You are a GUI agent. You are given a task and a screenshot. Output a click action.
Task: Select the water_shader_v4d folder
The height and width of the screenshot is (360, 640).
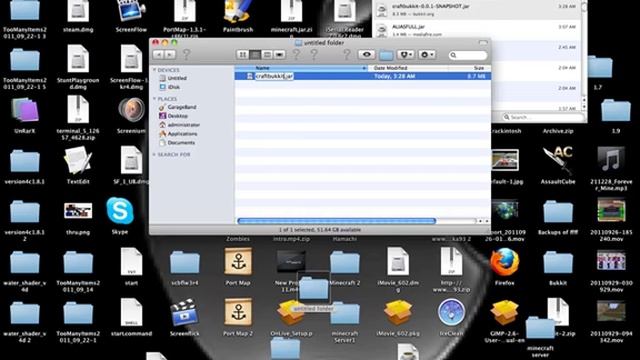[x=24, y=263]
